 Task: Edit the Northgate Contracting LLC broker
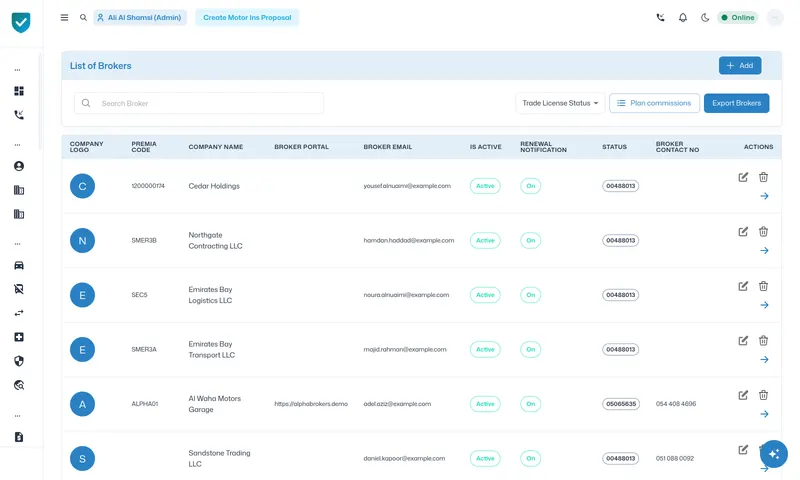coord(743,232)
